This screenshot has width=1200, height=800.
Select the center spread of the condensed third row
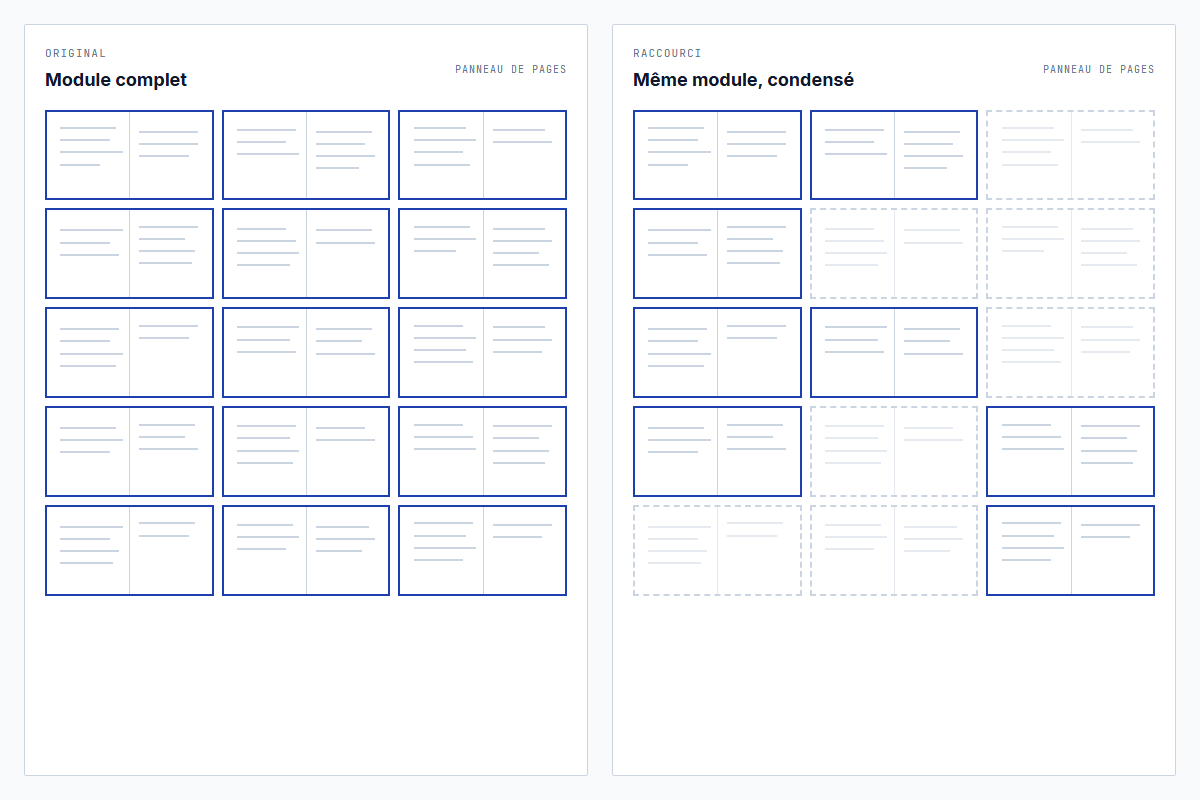point(893,352)
